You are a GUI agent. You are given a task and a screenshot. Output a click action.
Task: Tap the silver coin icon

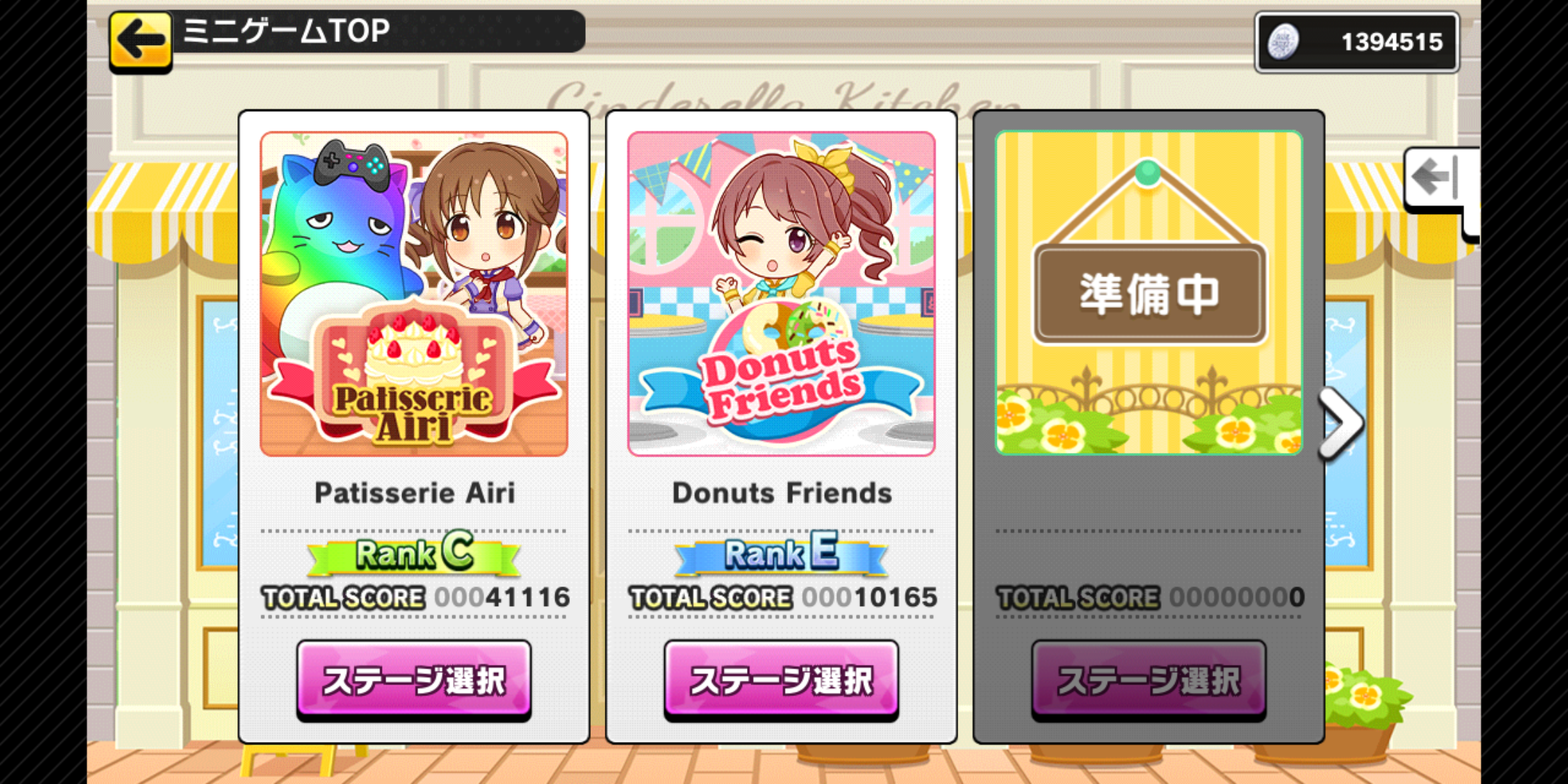[x=1283, y=42]
